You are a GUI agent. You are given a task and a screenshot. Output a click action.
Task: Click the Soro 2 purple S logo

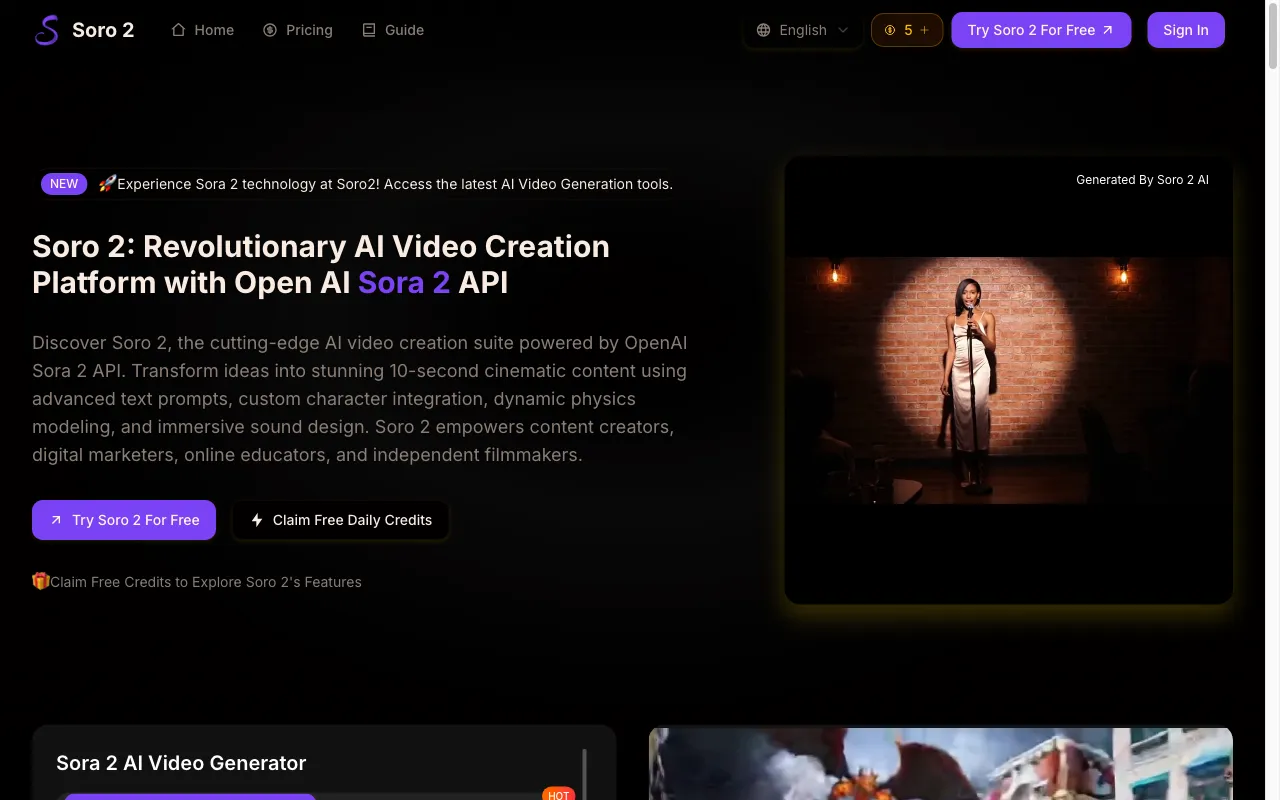pyautogui.click(x=47, y=30)
